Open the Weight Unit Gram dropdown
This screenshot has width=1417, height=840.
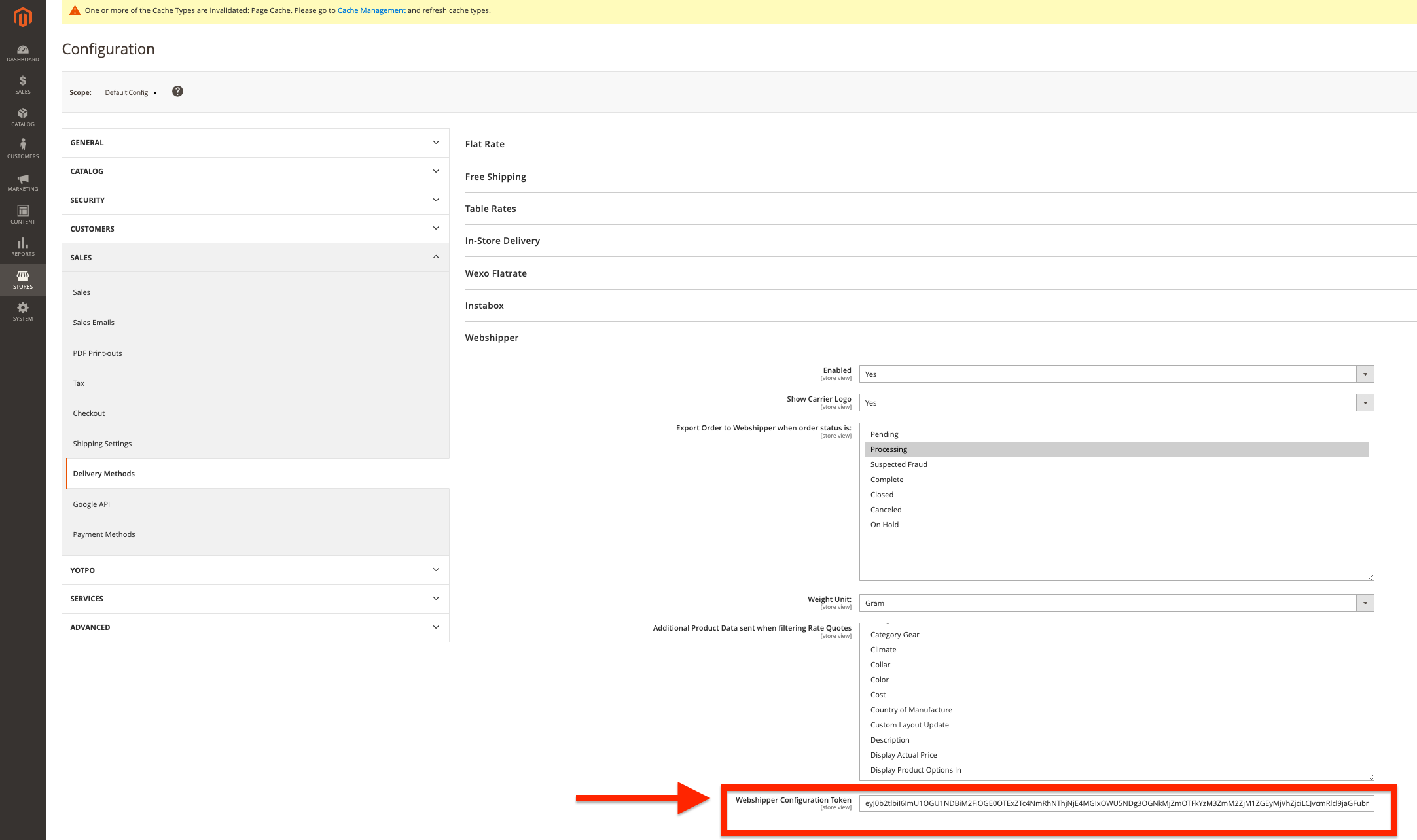point(1116,603)
